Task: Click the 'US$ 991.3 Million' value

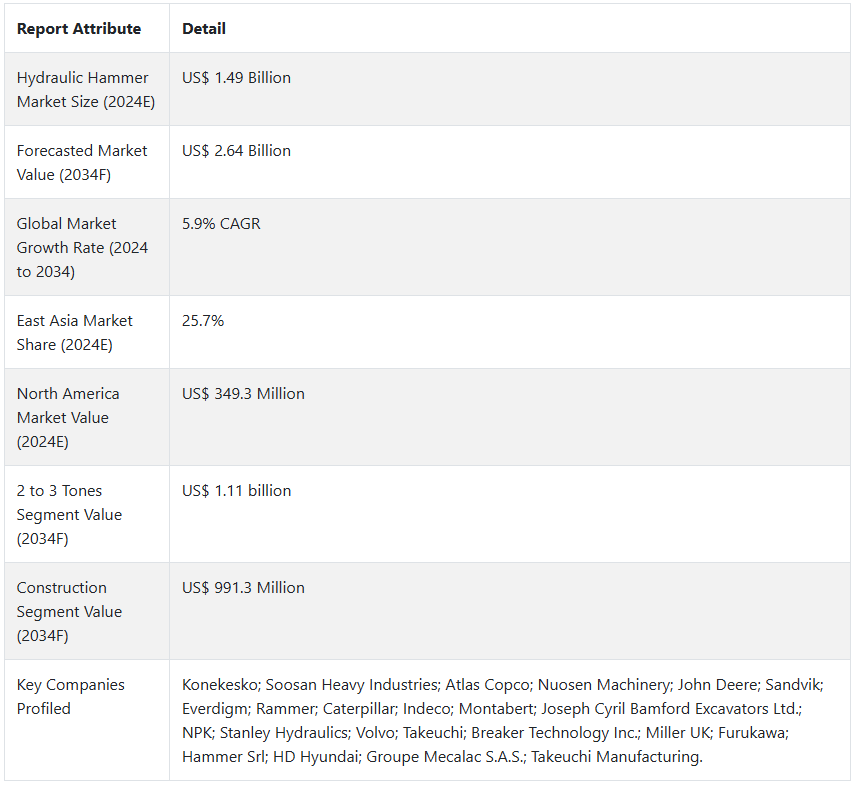Action: [x=243, y=588]
